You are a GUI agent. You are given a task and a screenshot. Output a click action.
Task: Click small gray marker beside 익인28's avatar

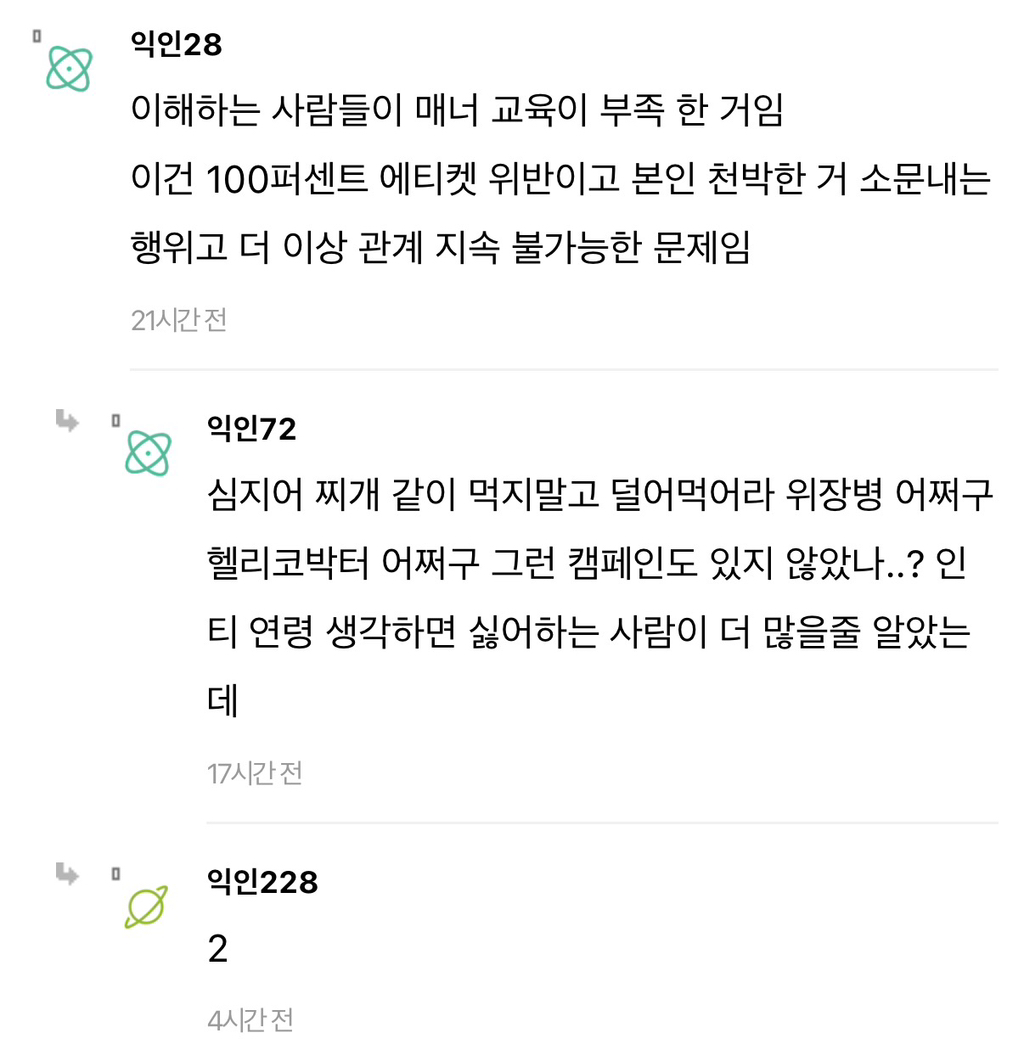(36, 37)
